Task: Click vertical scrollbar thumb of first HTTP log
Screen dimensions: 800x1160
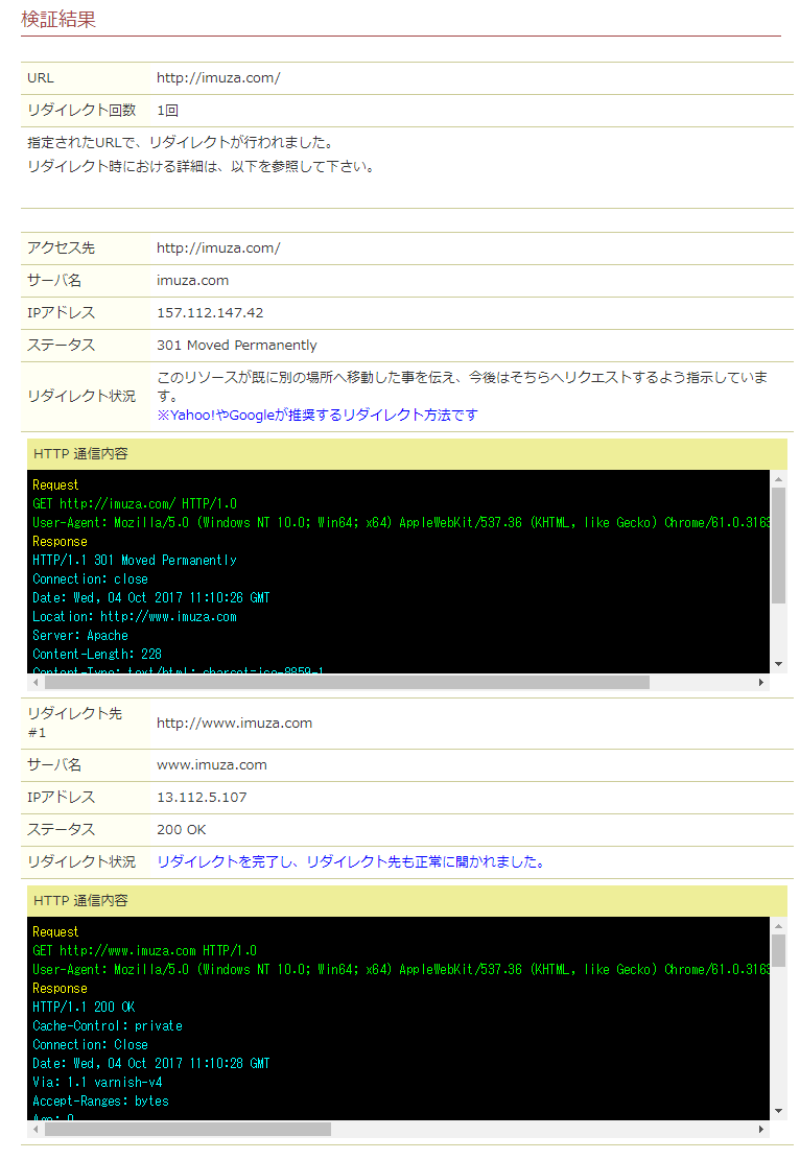Action: [778, 546]
